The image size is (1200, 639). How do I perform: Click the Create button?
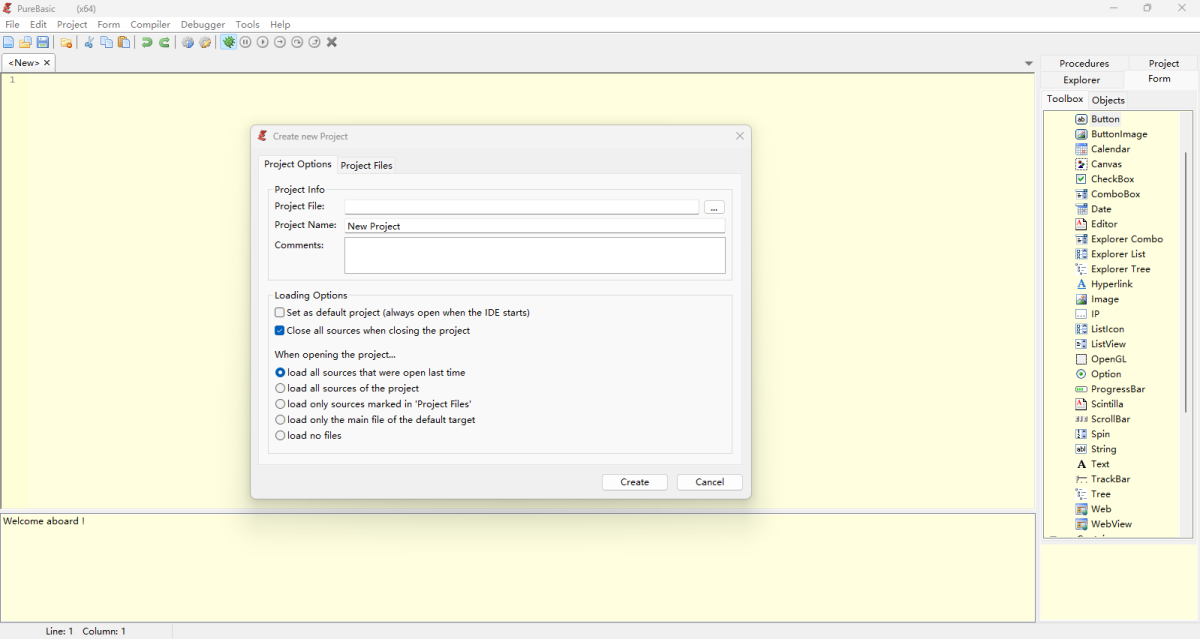(634, 482)
